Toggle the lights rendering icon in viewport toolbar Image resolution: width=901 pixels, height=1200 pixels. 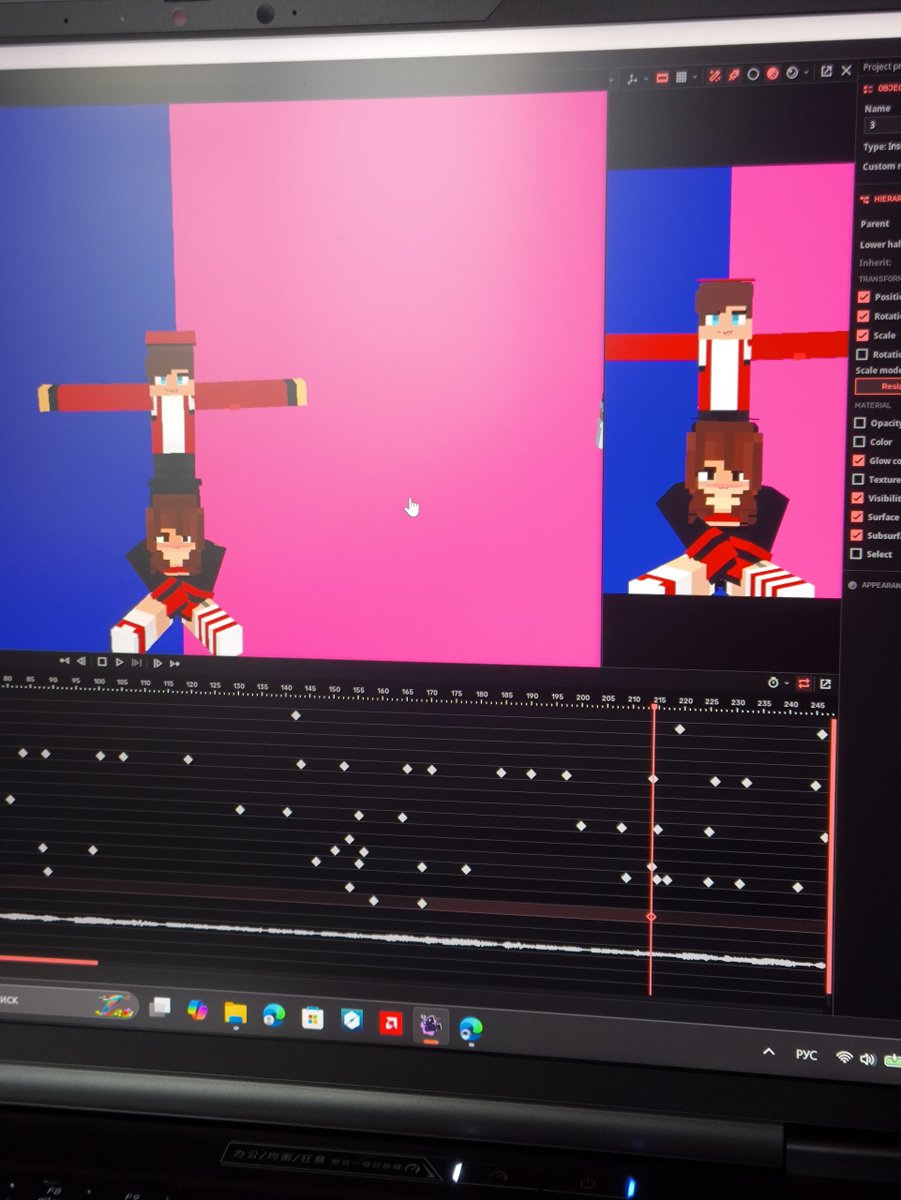tap(715, 77)
